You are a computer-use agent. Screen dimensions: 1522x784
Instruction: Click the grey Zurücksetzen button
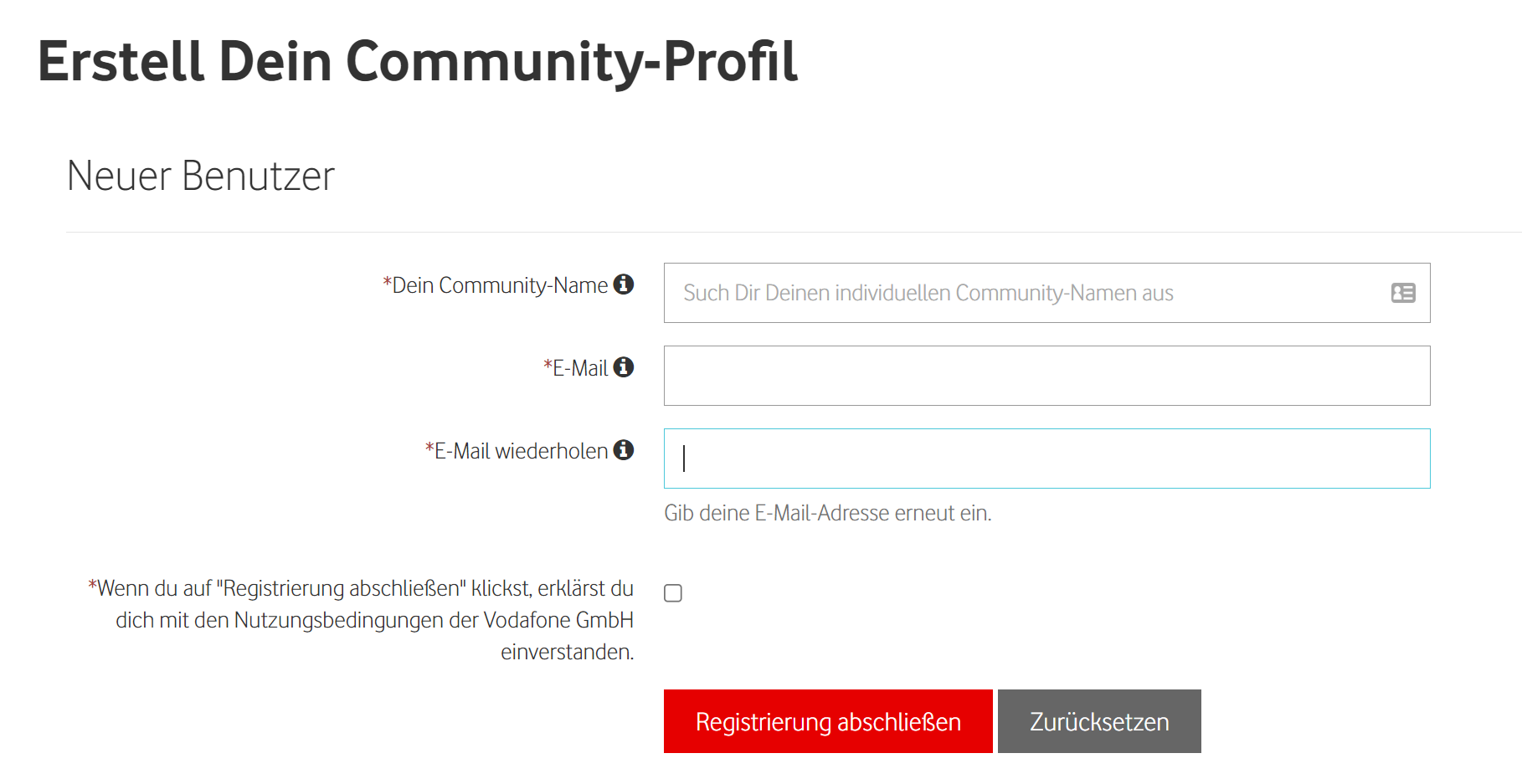coord(1098,721)
